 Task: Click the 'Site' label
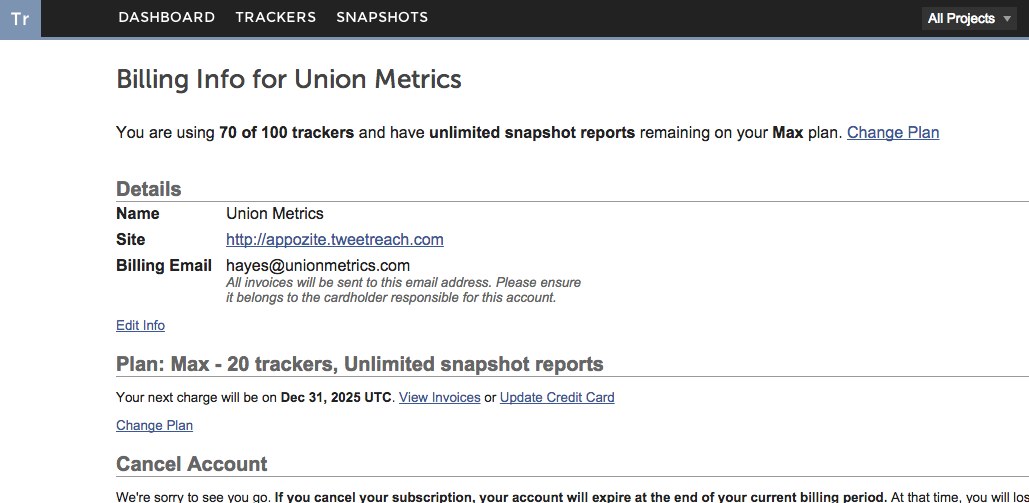(131, 240)
